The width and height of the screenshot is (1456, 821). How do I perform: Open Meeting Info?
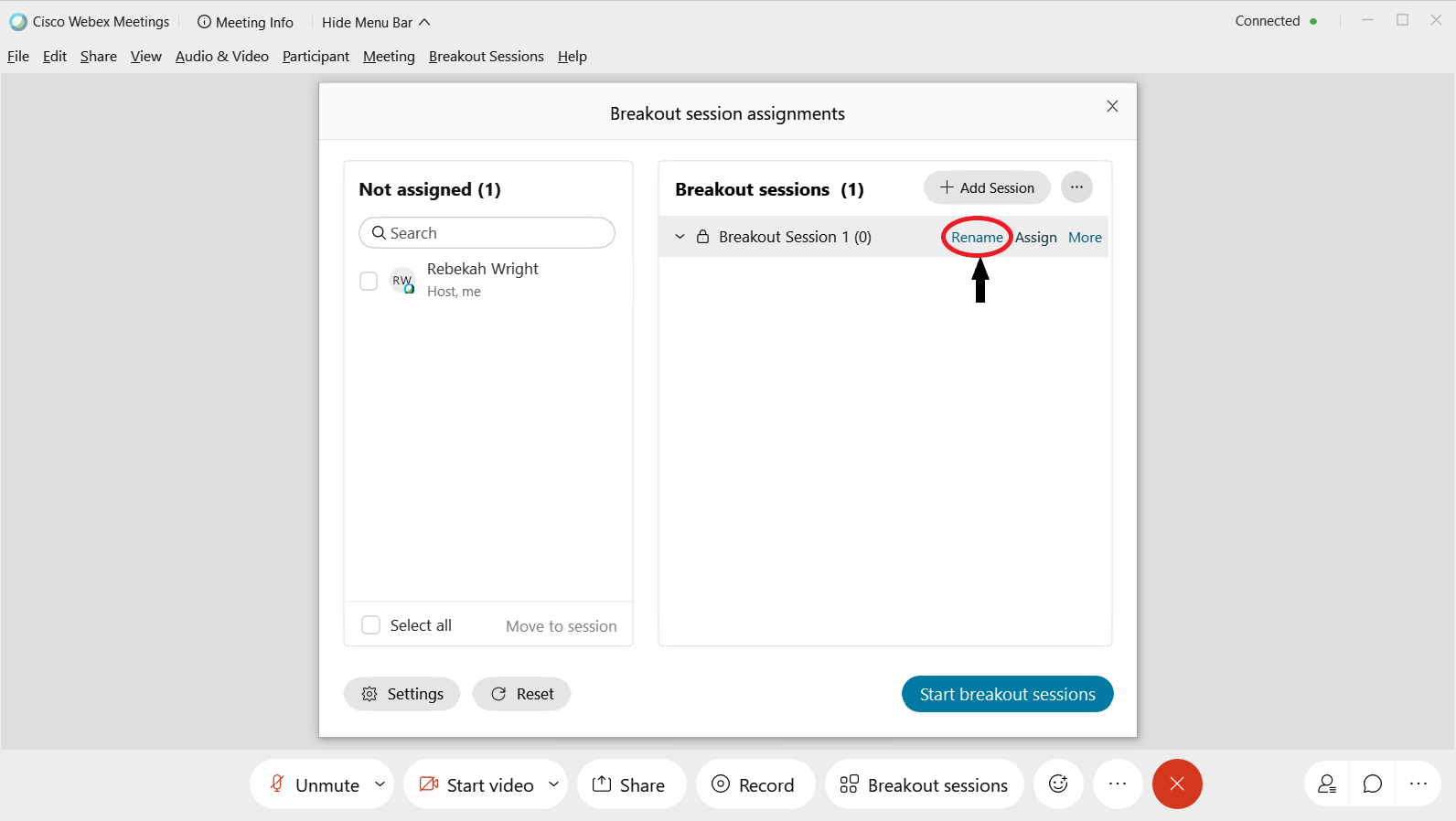245,22
